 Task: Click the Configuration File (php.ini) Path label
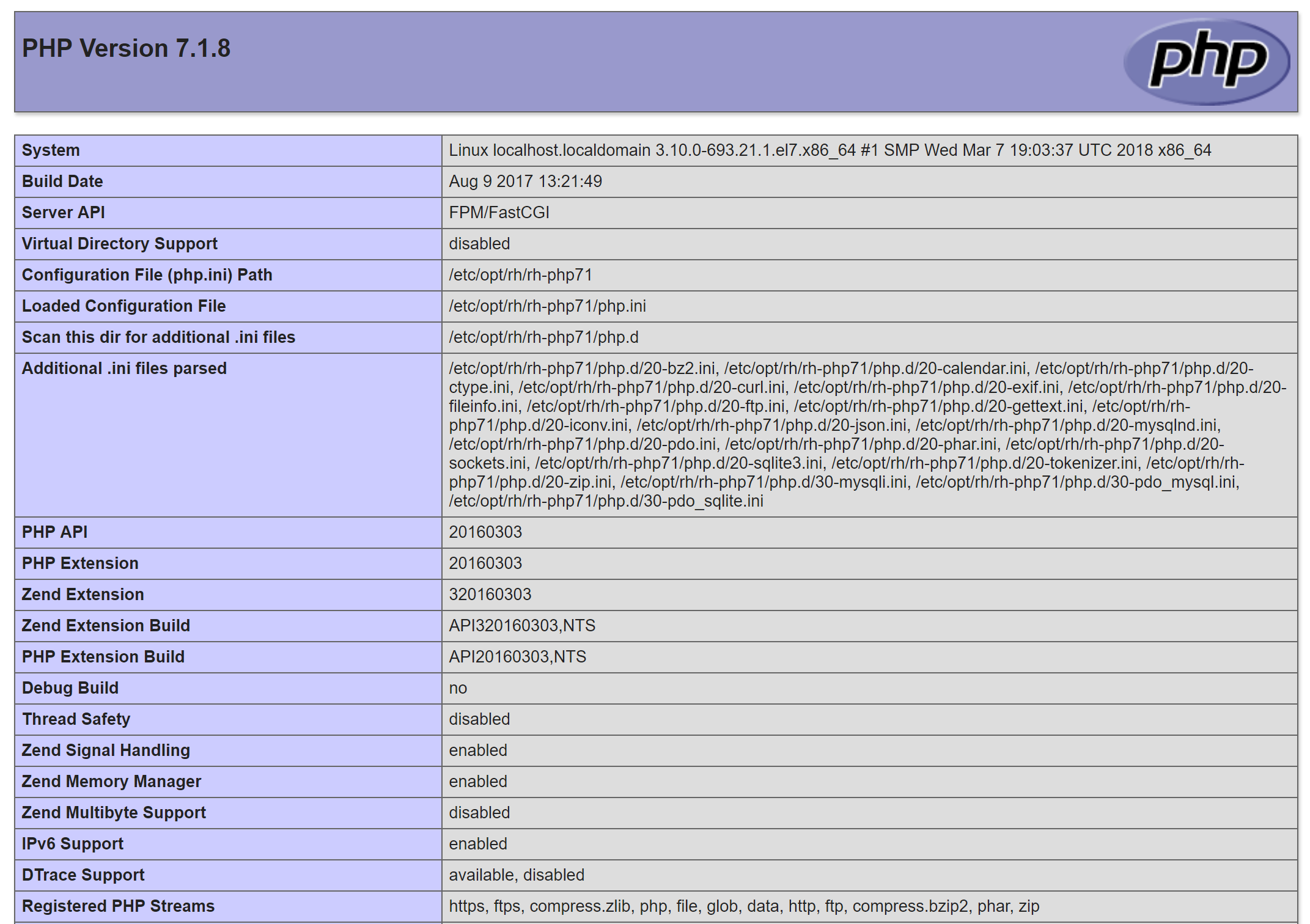(x=147, y=275)
